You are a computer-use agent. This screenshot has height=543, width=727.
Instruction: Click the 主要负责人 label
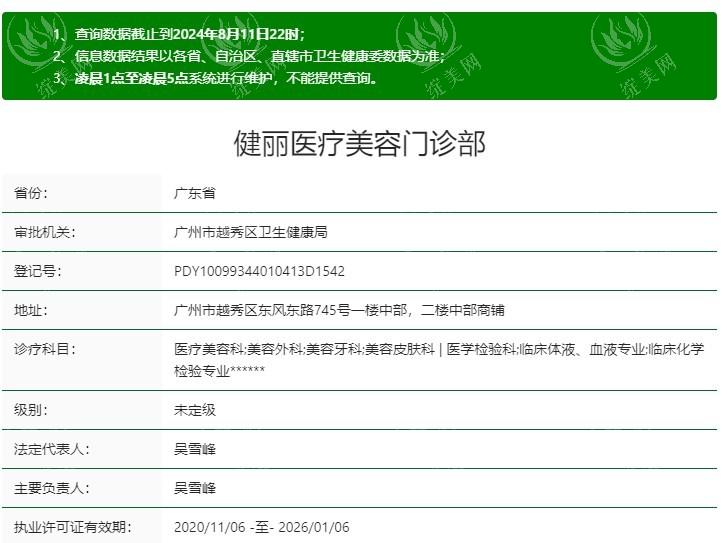pyautogui.click(x=51, y=488)
